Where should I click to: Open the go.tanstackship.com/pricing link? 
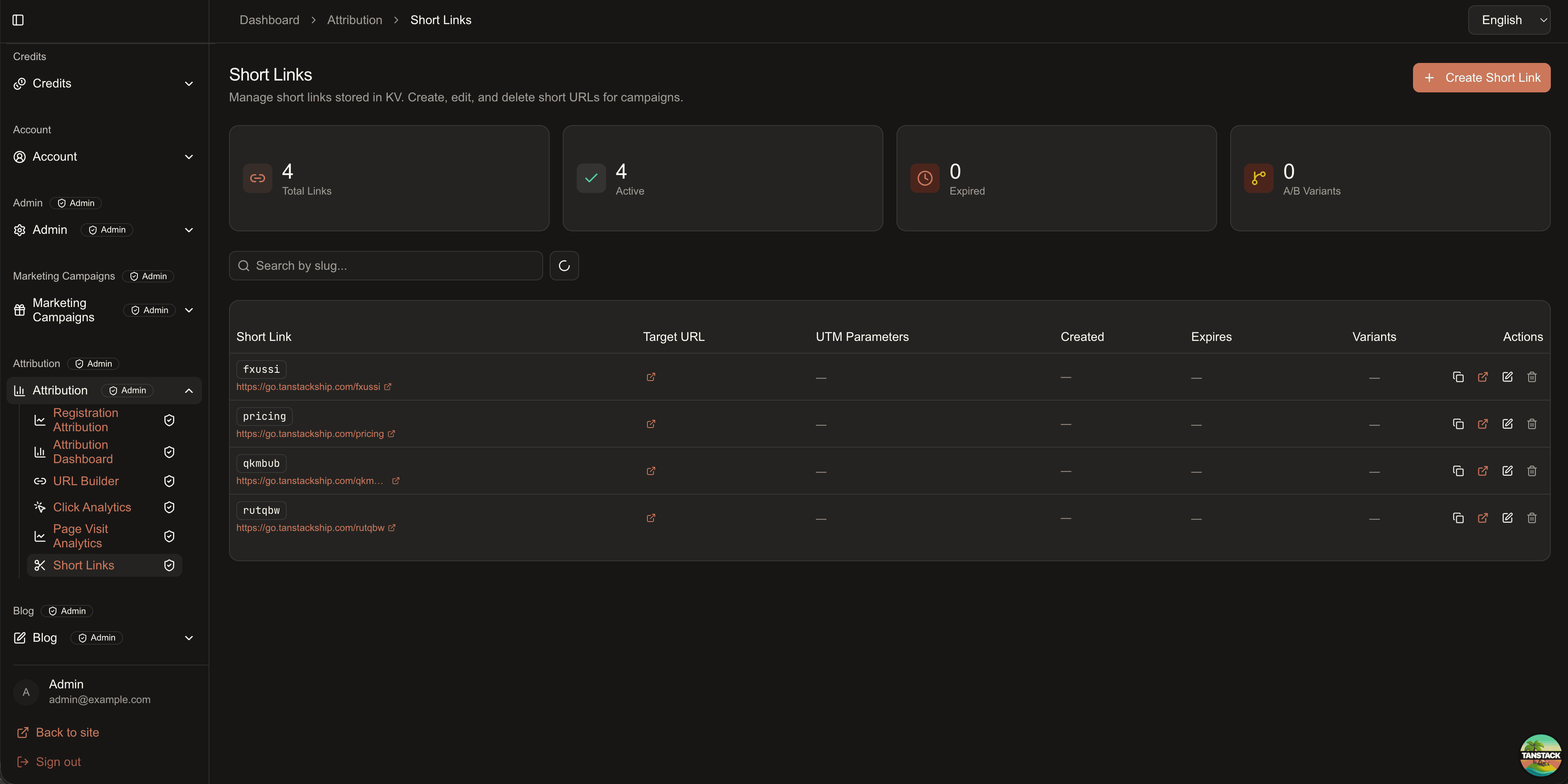315,434
